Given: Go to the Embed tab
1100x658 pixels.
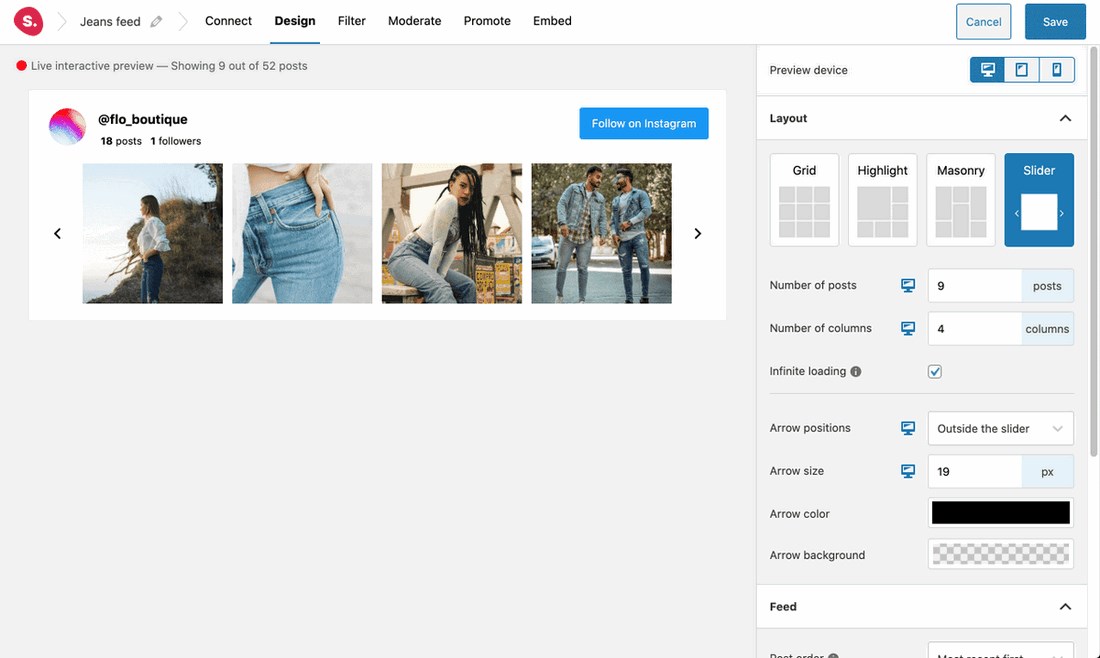Looking at the screenshot, I should [552, 21].
